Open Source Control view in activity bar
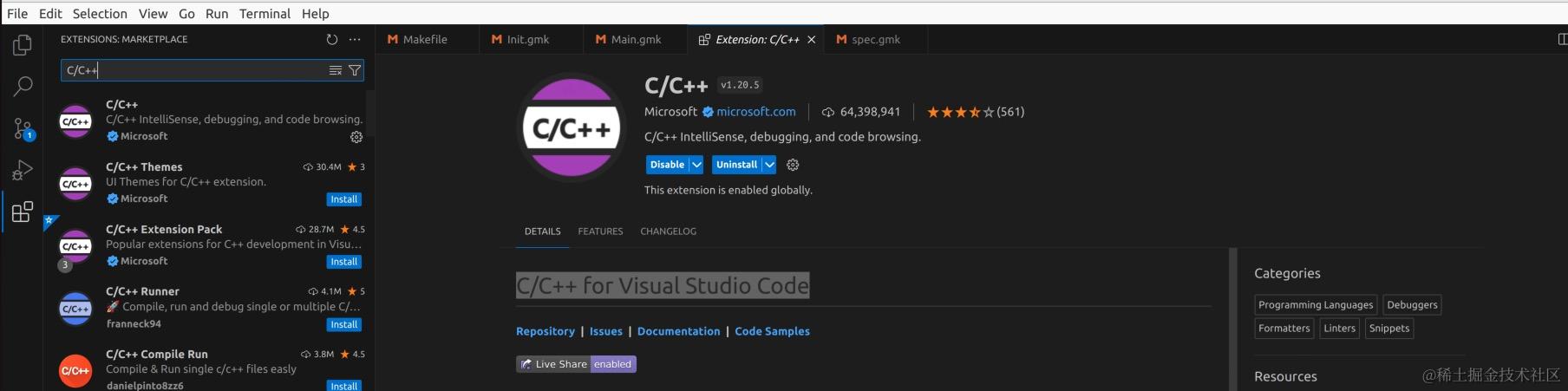Screen dimensions: 1568x391 pyautogui.click(x=23, y=128)
